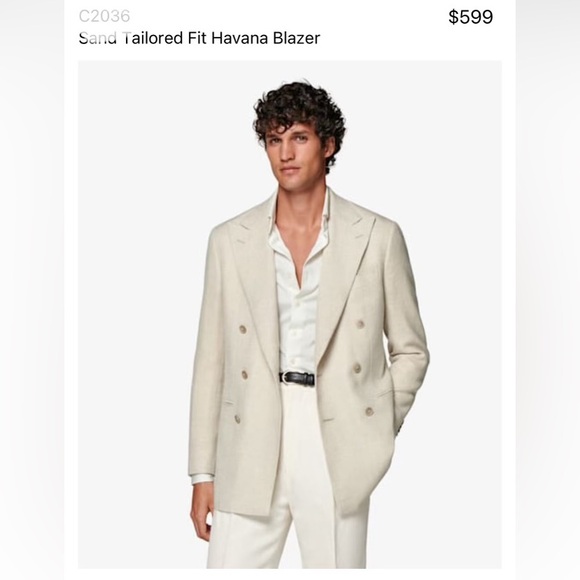
Task: Click the $599 price label
Action: tap(471, 17)
